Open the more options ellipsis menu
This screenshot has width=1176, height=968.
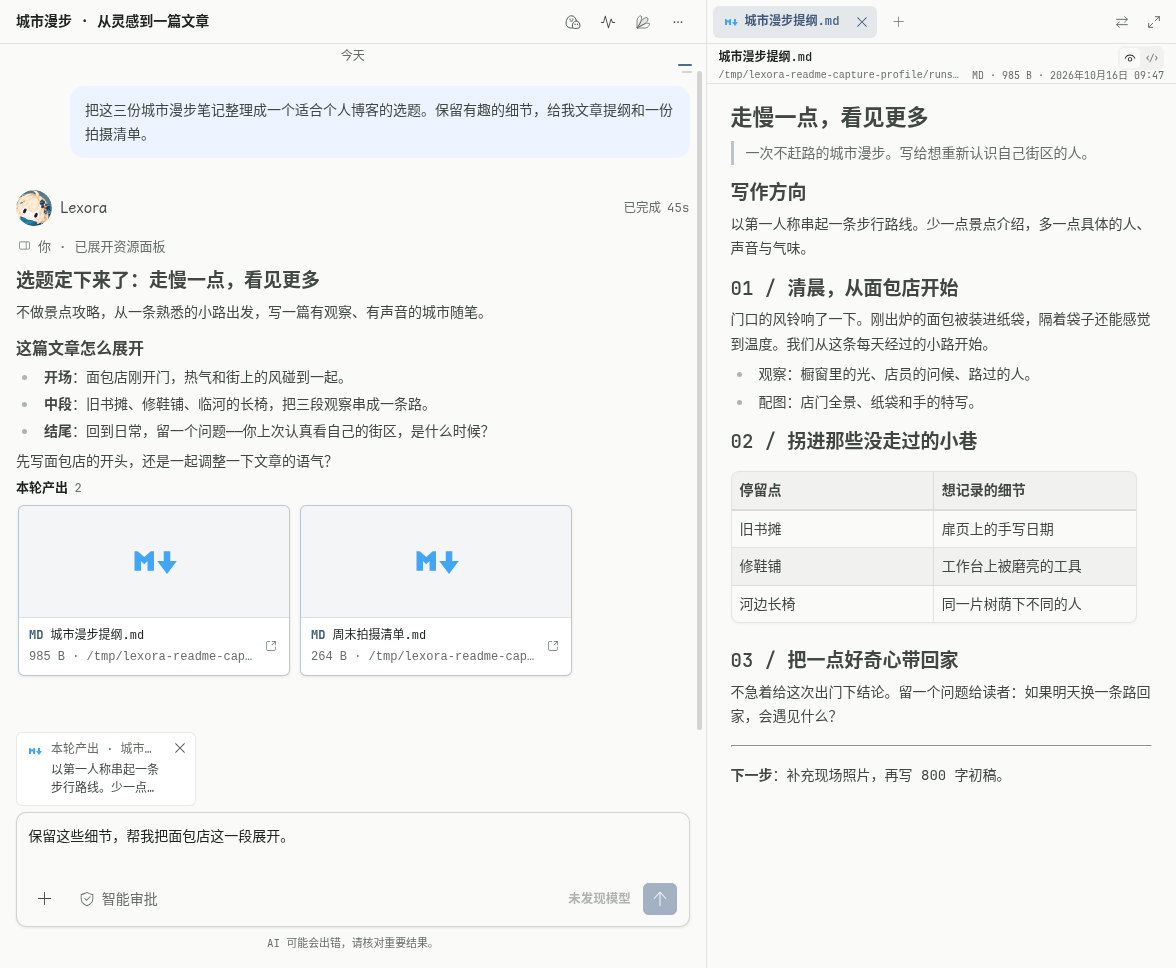pyautogui.click(x=678, y=22)
